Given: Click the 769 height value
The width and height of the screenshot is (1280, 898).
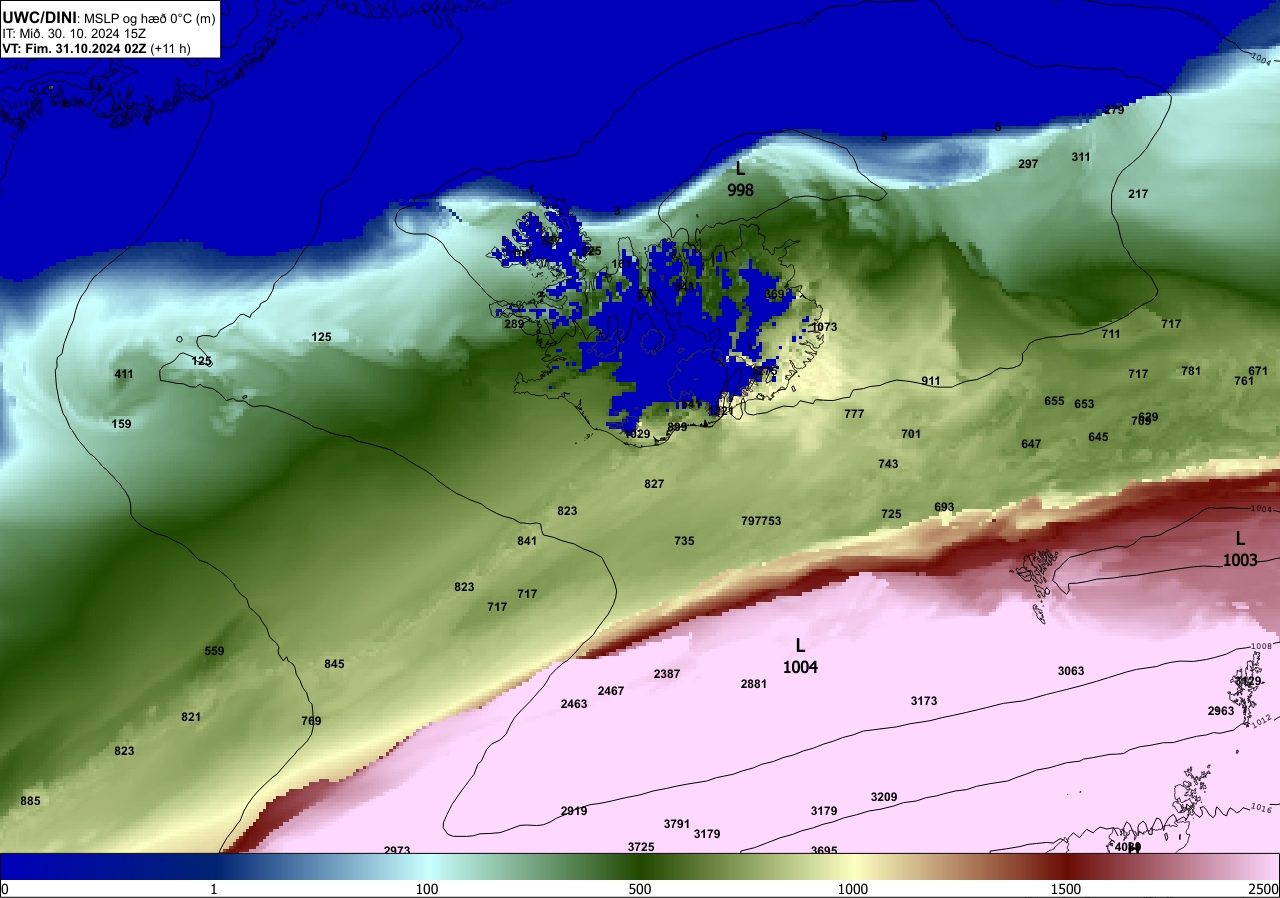Looking at the screenshot, I should click(311, 721).
